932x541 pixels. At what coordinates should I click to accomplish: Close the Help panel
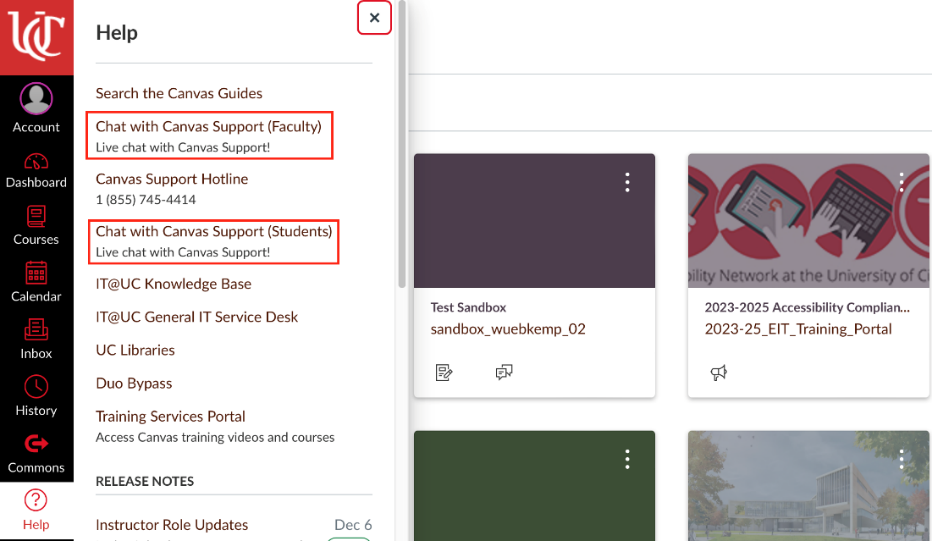point(374,18)
